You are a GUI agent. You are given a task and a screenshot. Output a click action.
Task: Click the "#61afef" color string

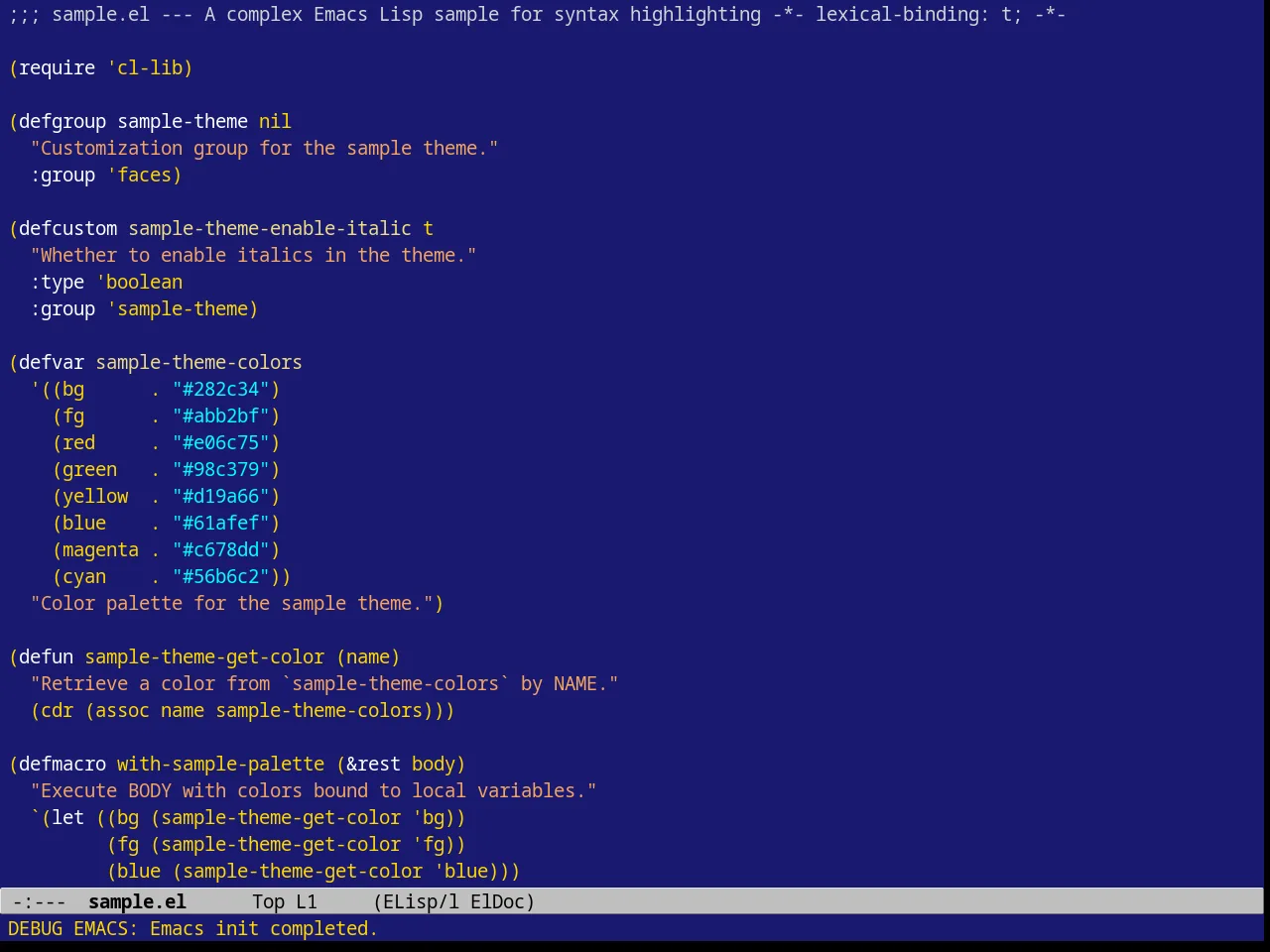[221, 523]
